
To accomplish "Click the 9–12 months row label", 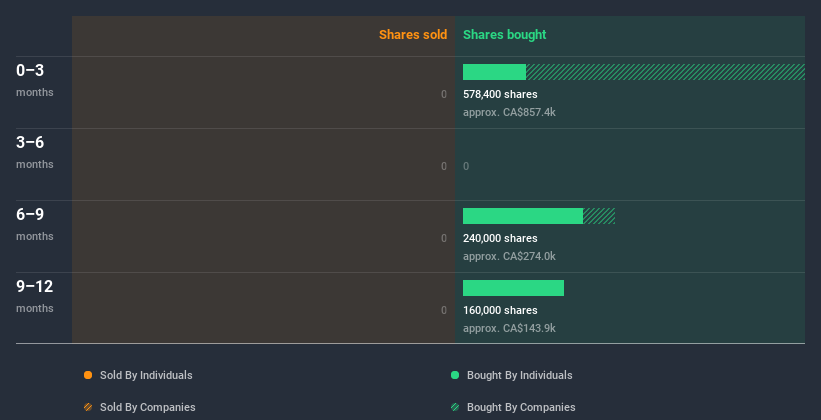I will [x=35, y=296].
